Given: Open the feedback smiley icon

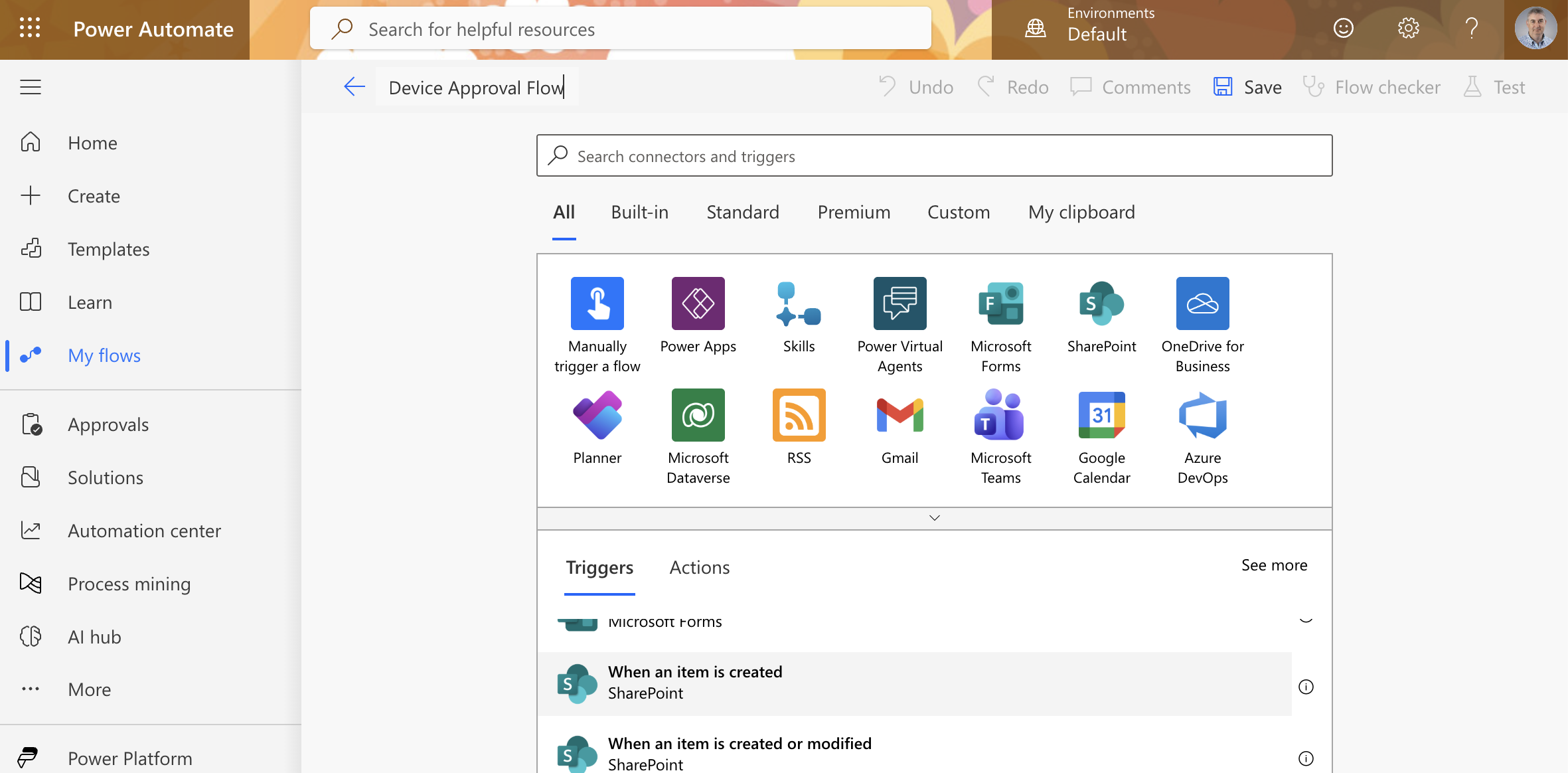Looking at the screenshot, I should click(x=1344, y=29).
